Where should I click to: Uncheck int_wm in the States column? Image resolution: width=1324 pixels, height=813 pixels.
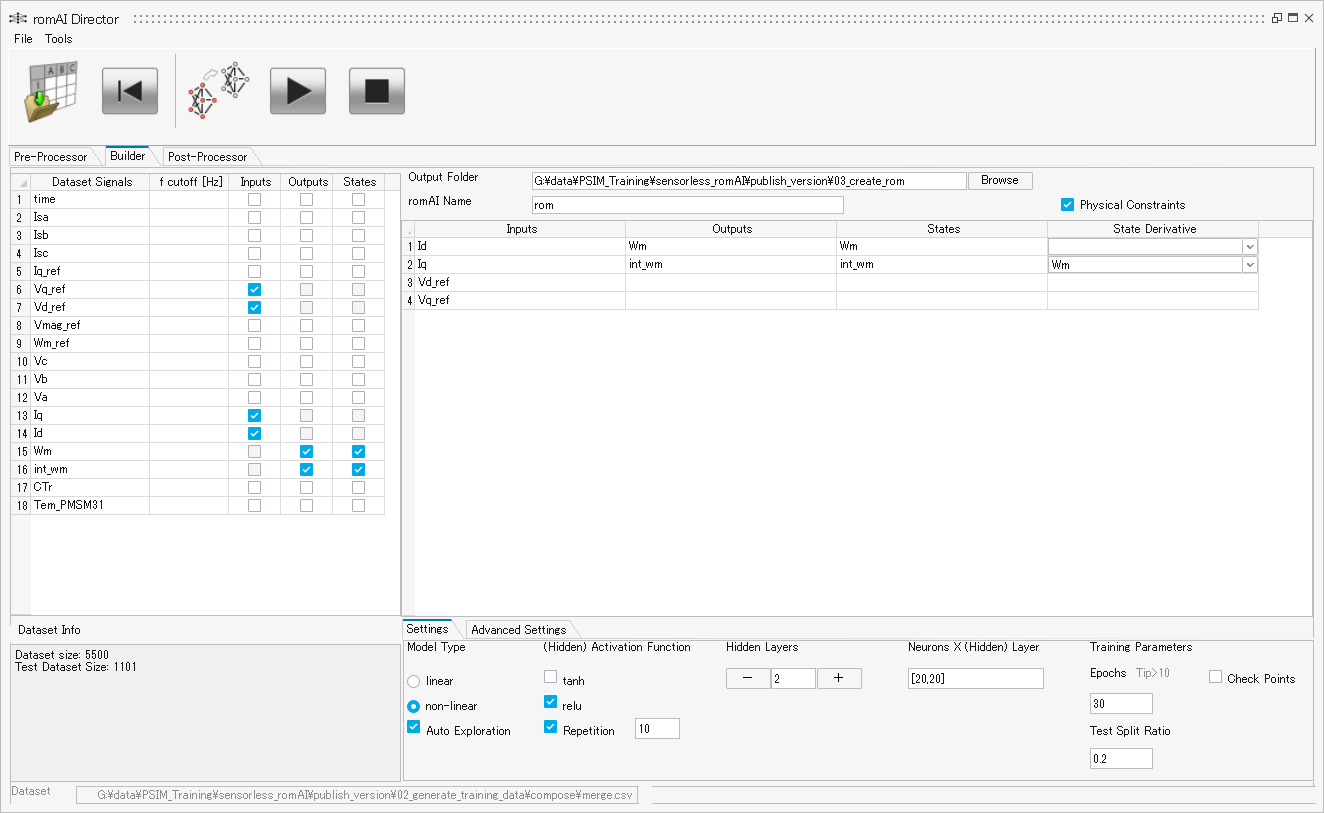[x=358, y=469]
